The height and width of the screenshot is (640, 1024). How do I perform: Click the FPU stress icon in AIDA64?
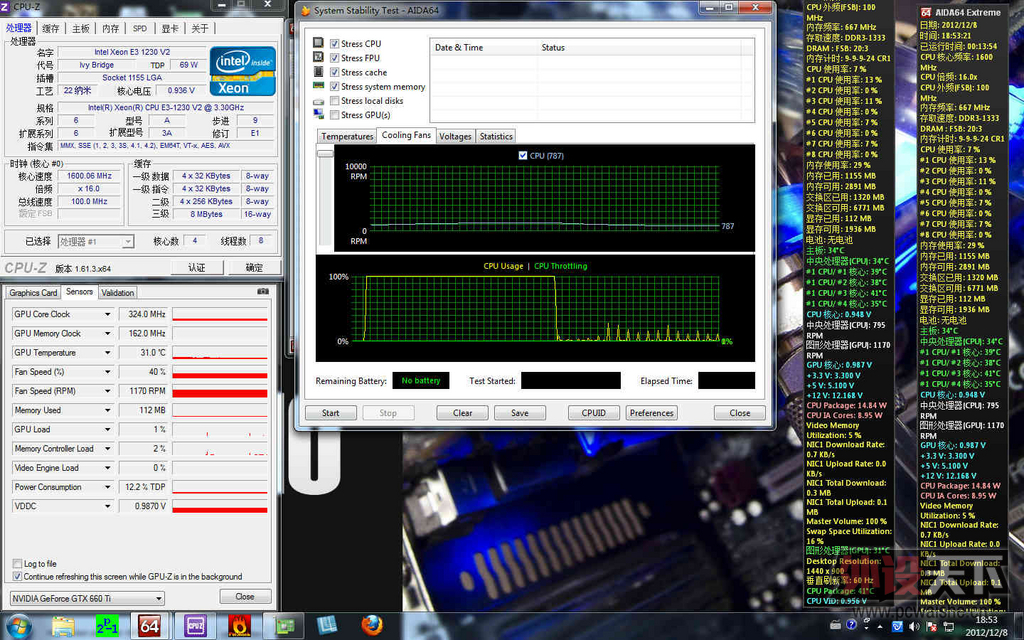pyautogui.click(x=318, y=57)
